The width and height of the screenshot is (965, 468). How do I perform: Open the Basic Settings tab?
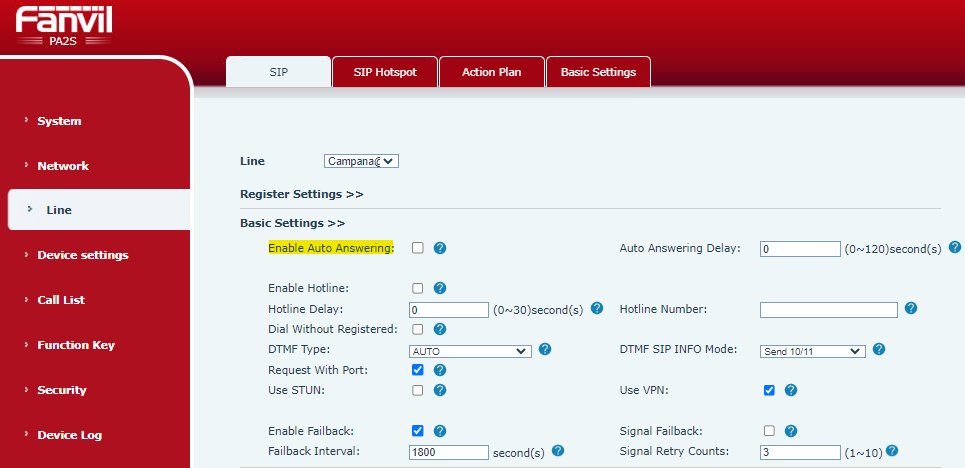[598, 72]
